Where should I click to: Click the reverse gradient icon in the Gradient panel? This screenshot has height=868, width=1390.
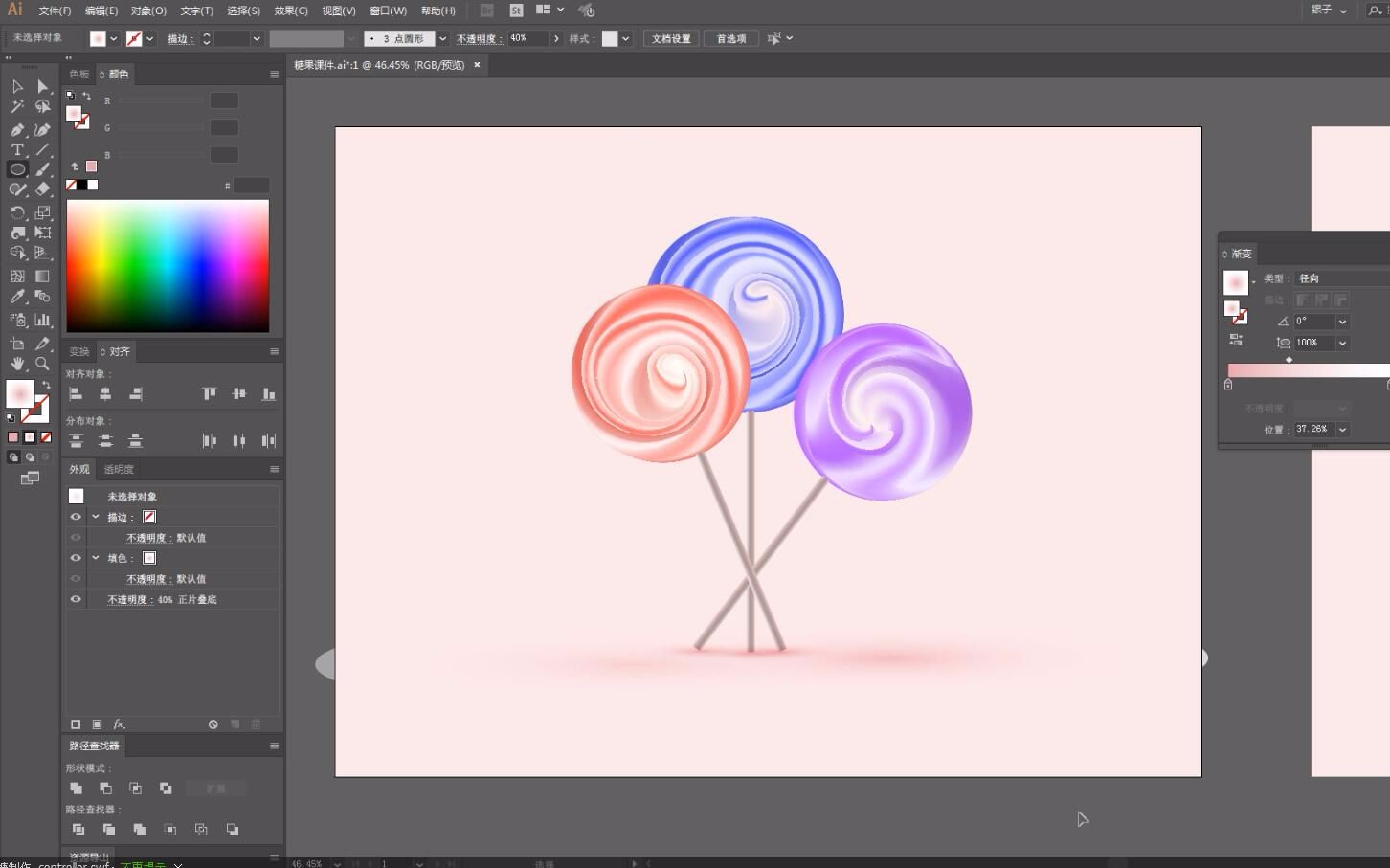coord(1236,338)
